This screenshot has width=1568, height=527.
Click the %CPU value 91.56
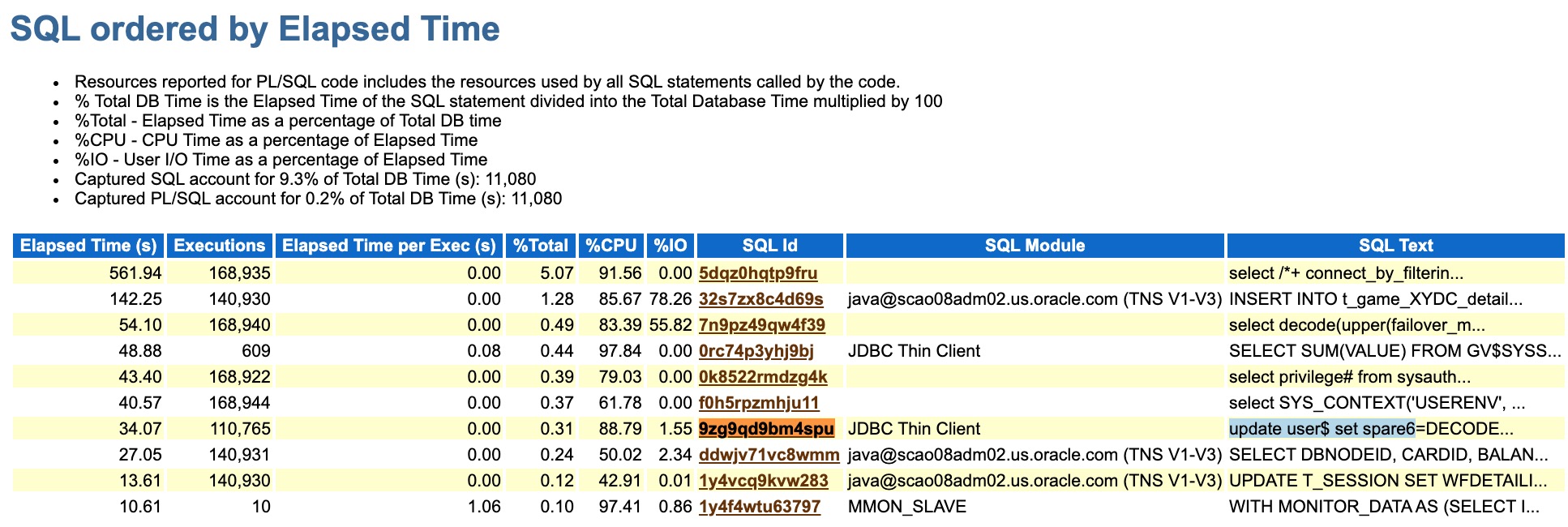click(x=620, y=273)
